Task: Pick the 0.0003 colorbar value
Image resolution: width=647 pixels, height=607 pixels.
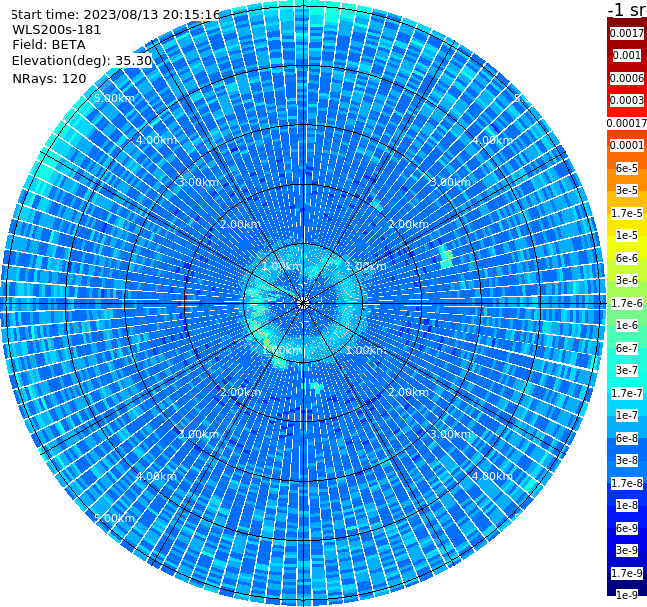Action: 627,100
